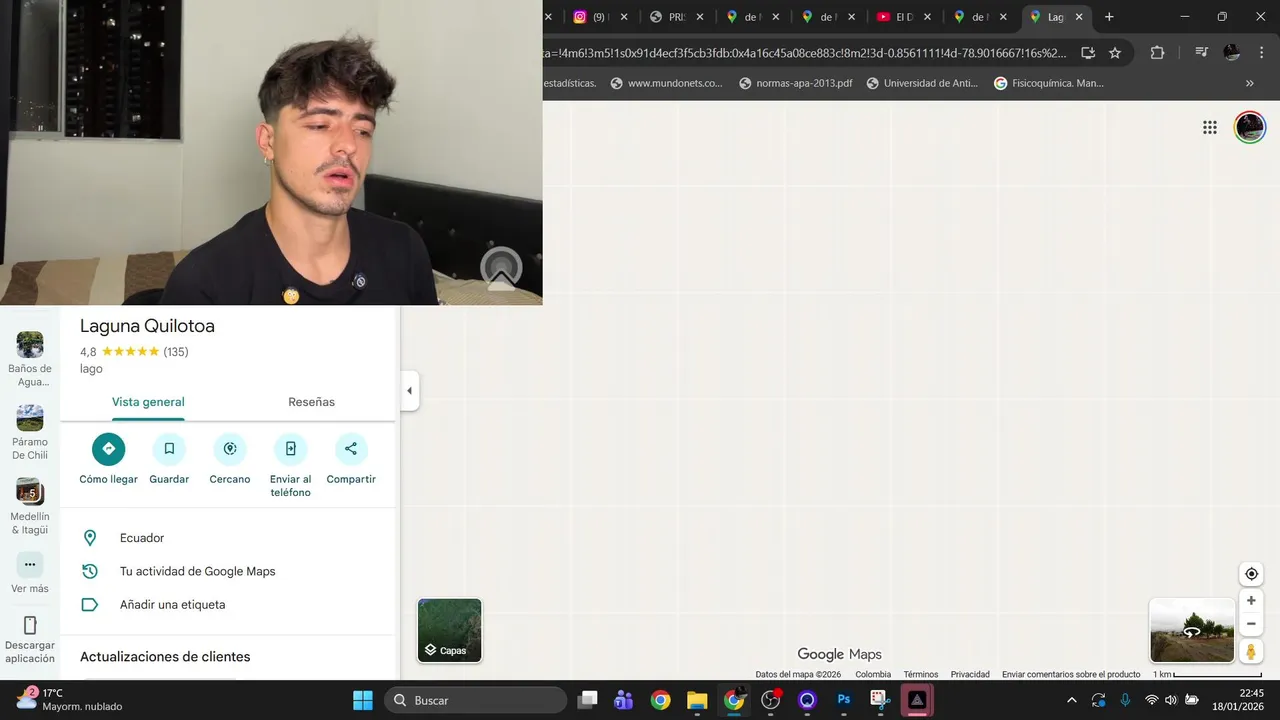
Task: Click the Laguna Quilotoa title
Action: tap(147, 326)
